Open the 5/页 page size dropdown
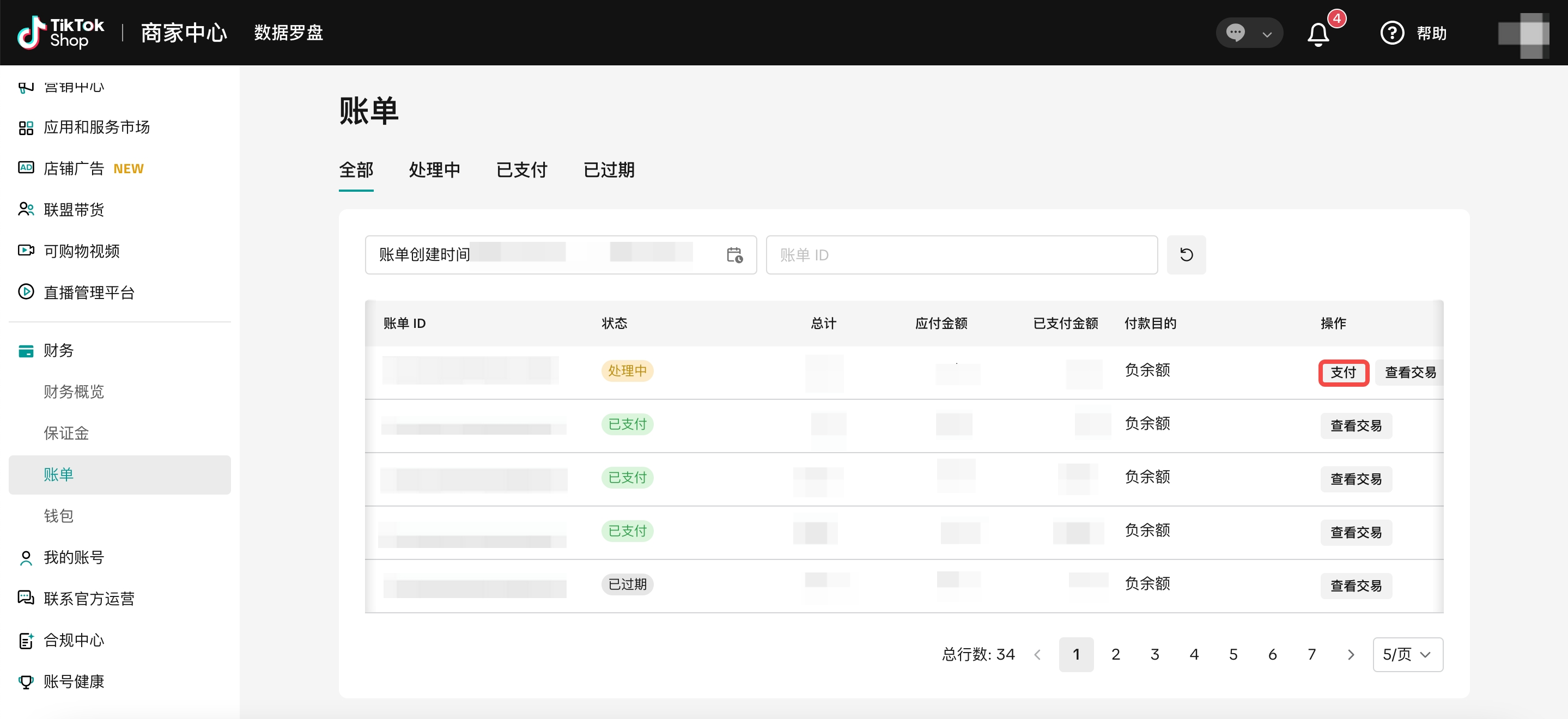1568x719 pixels. coord(1407,655)
